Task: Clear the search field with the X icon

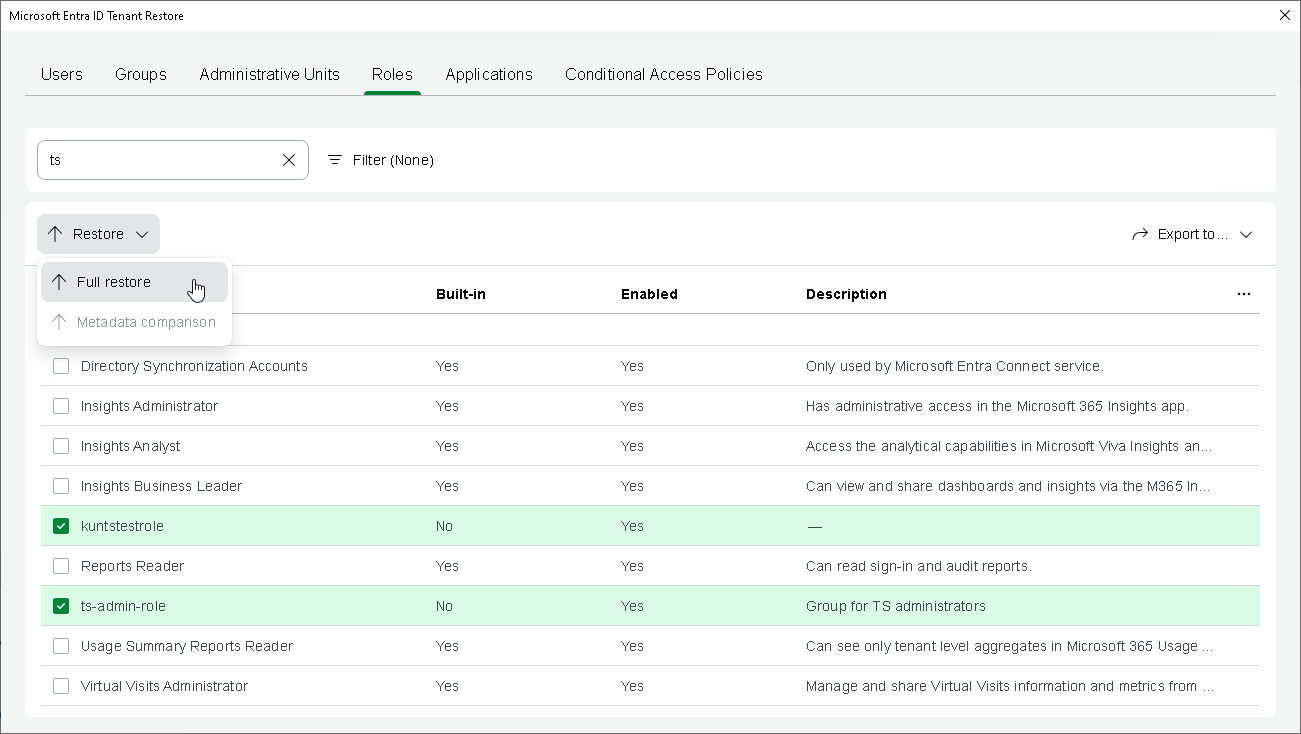Action: click(x=289, y=160)
